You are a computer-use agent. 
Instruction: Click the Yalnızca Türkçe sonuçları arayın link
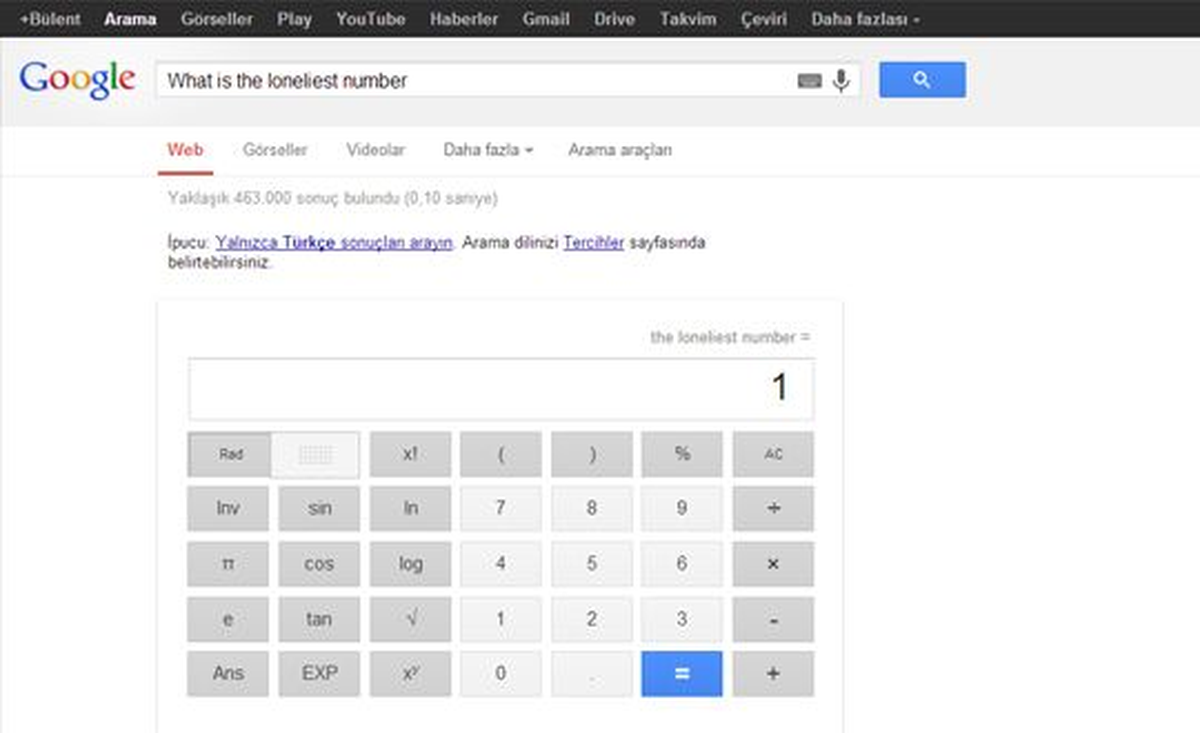tap(334, 243)
